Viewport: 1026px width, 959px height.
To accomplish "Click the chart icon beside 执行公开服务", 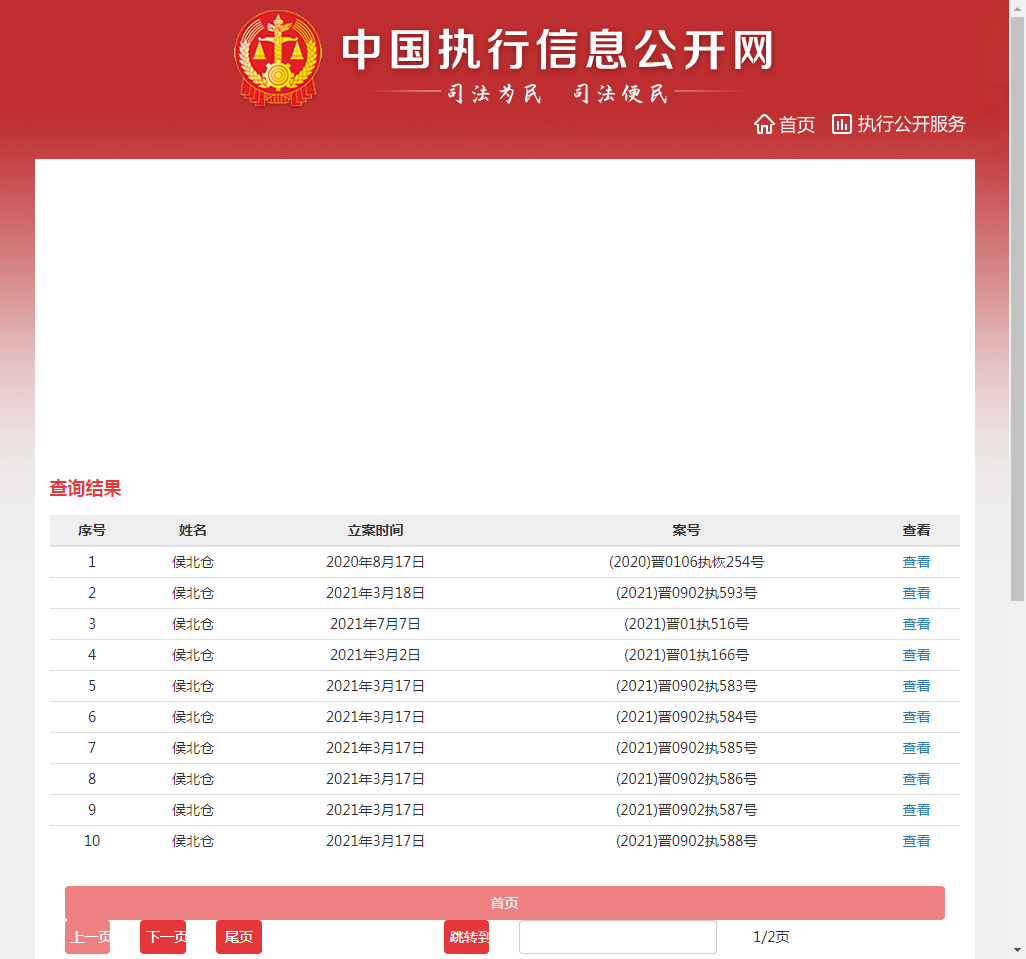I will click(x=842, y=124).
